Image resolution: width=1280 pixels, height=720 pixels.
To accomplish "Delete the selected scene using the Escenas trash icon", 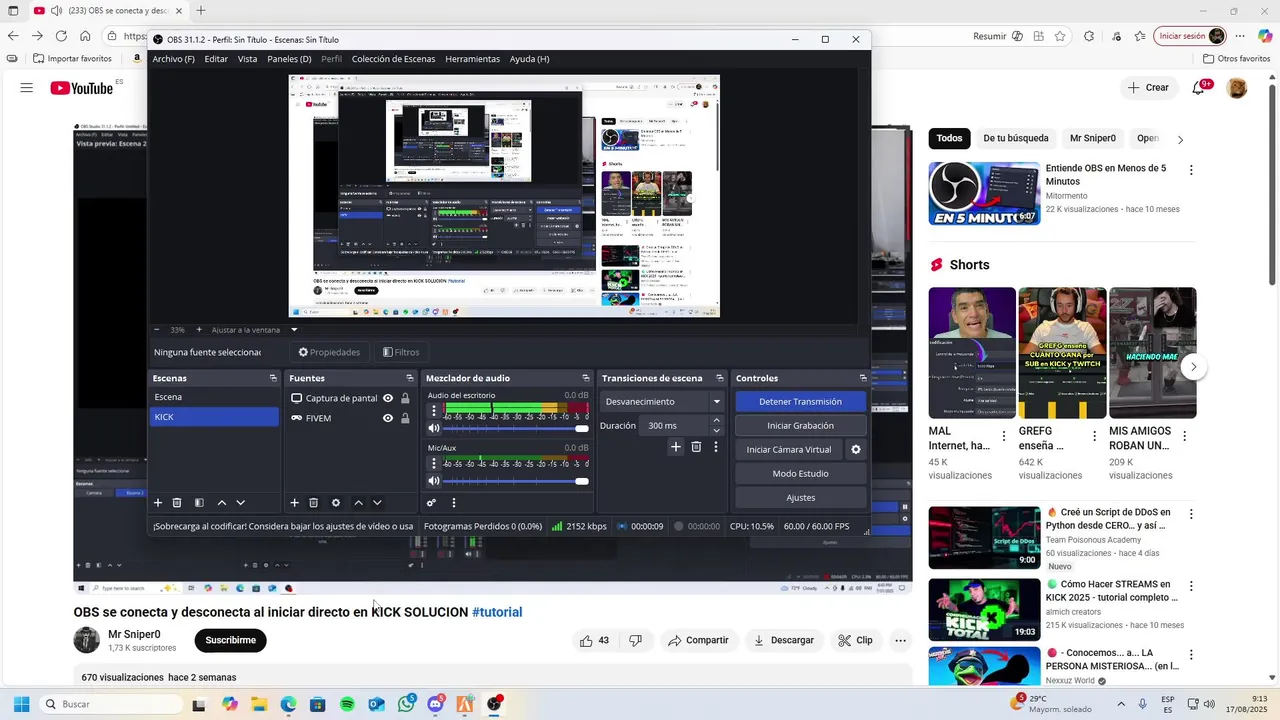I will 177,503.
